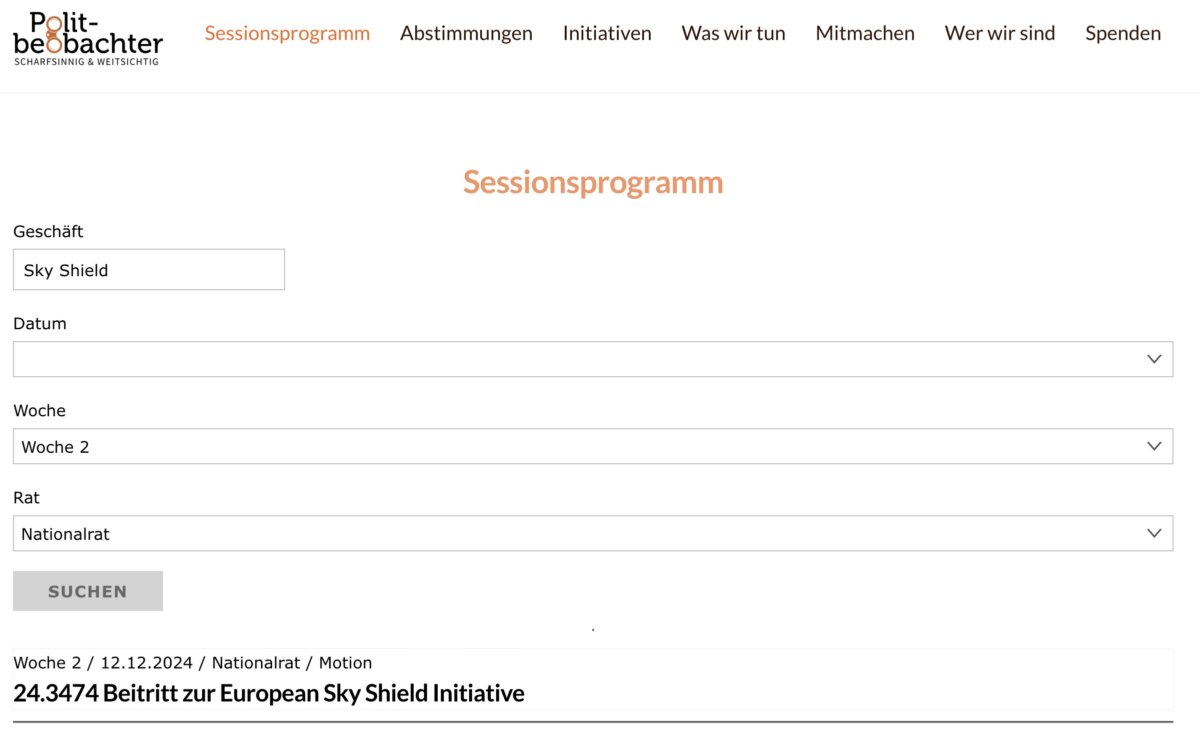Go to Abstimmungen page
Viewport: 1200px width, 738px height.
(466, 33)
